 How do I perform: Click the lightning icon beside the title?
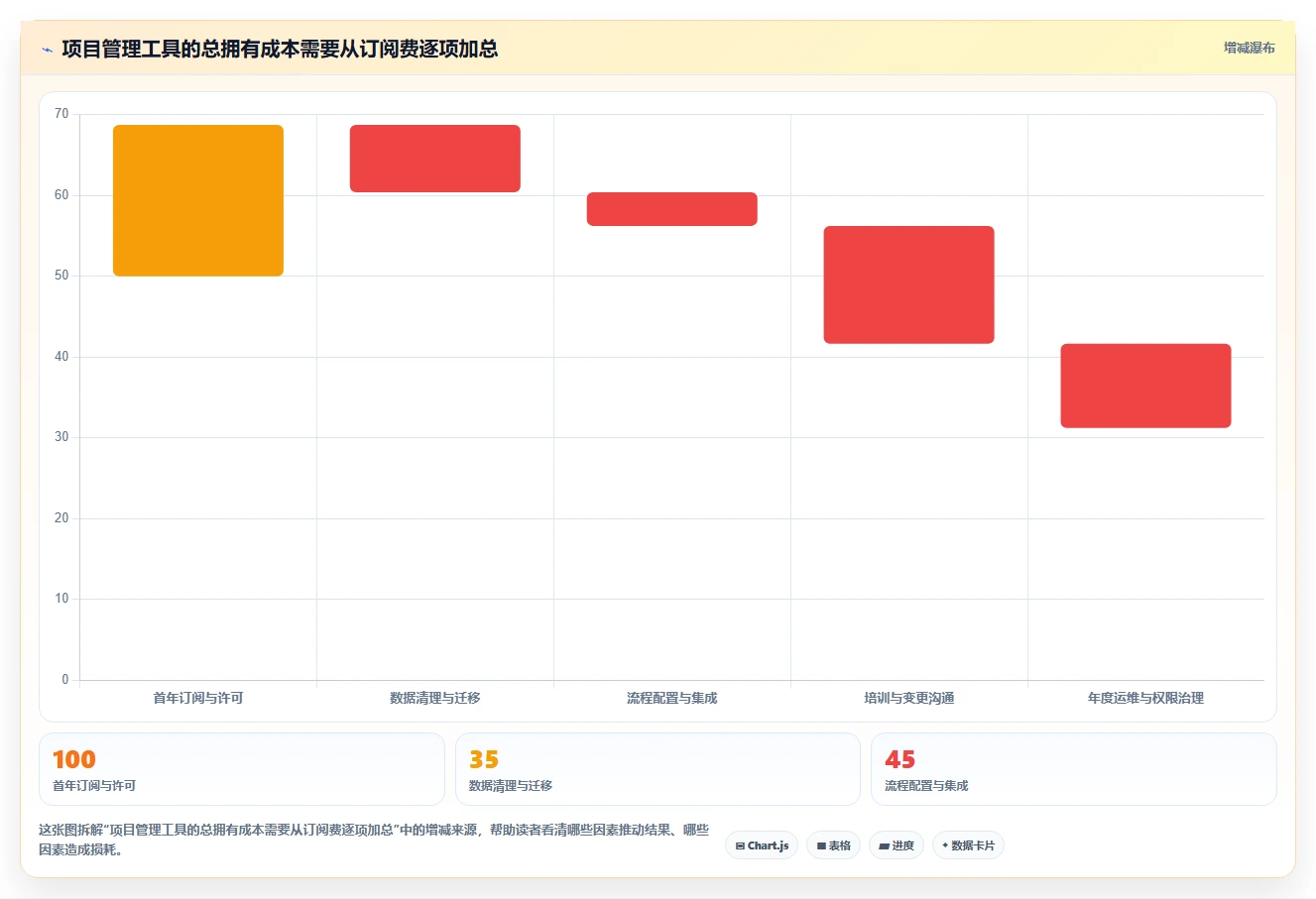tap(47, 50)
